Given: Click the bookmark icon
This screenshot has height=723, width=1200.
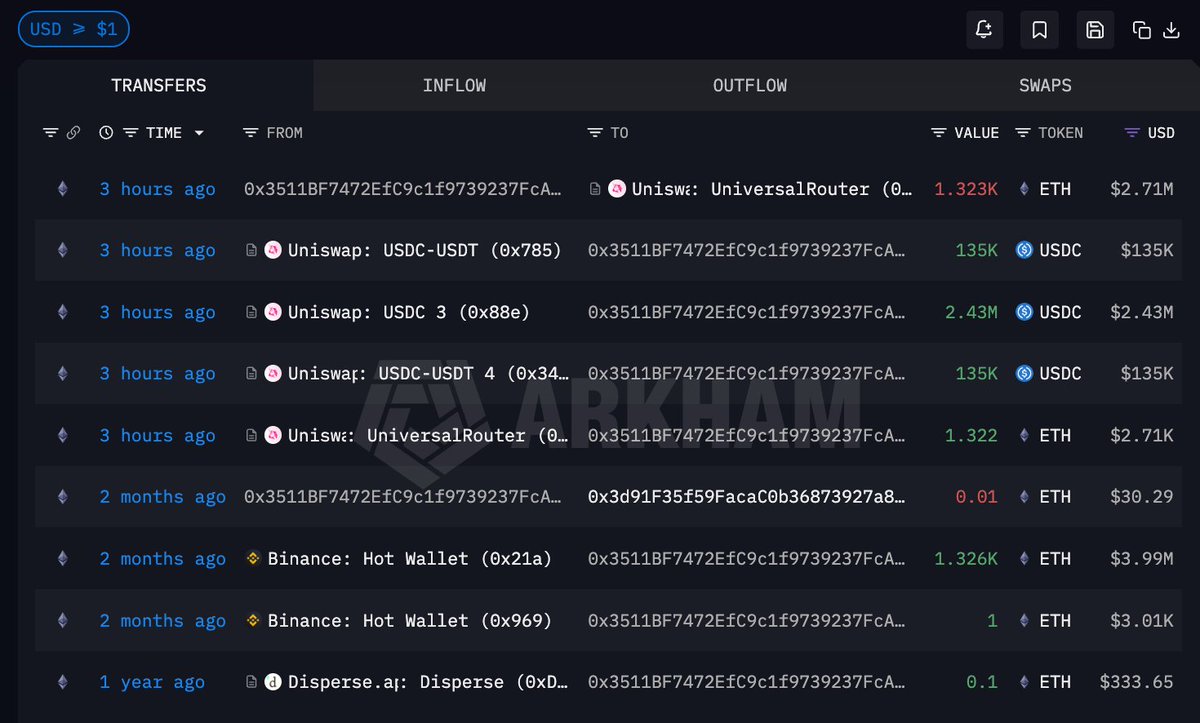Looking at the screenshot, I should (x=1039, y=30).
